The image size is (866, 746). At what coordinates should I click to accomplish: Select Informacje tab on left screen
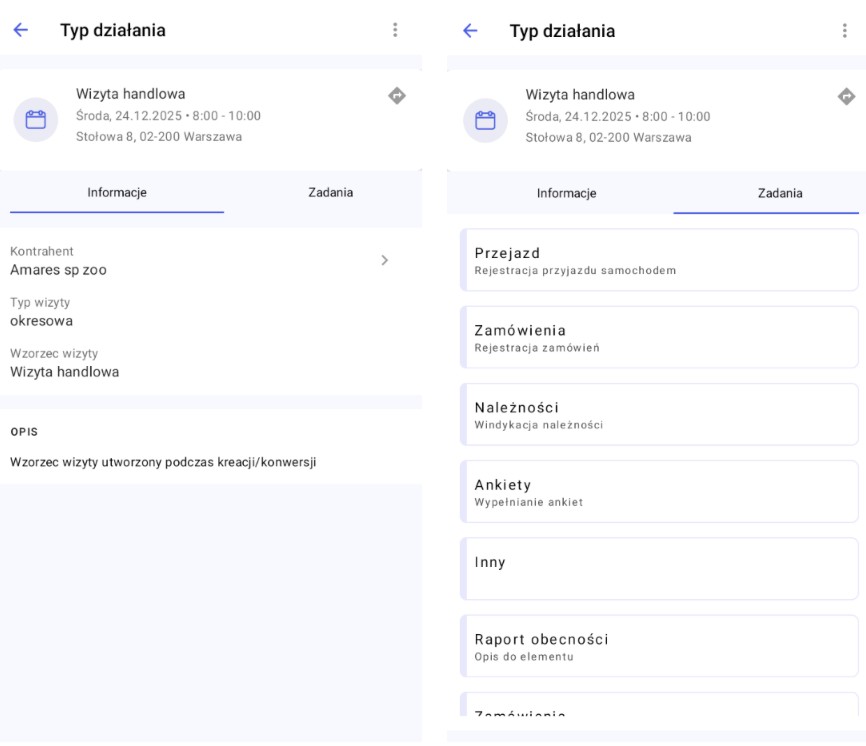pos(117,193)
